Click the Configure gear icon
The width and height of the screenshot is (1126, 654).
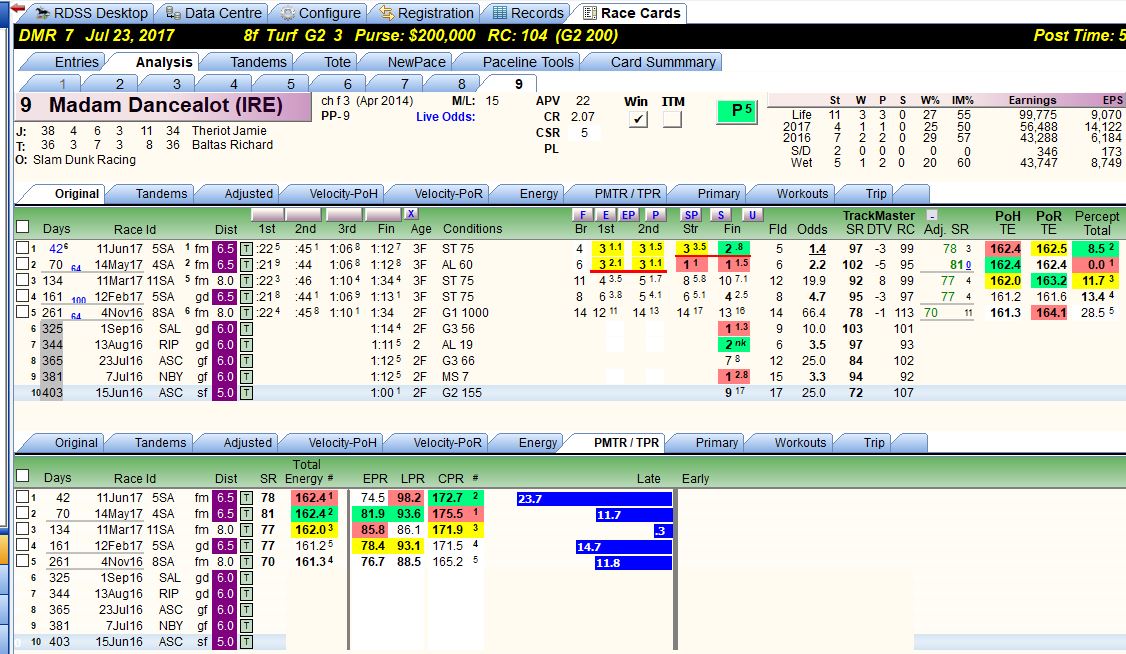point(287,13)
